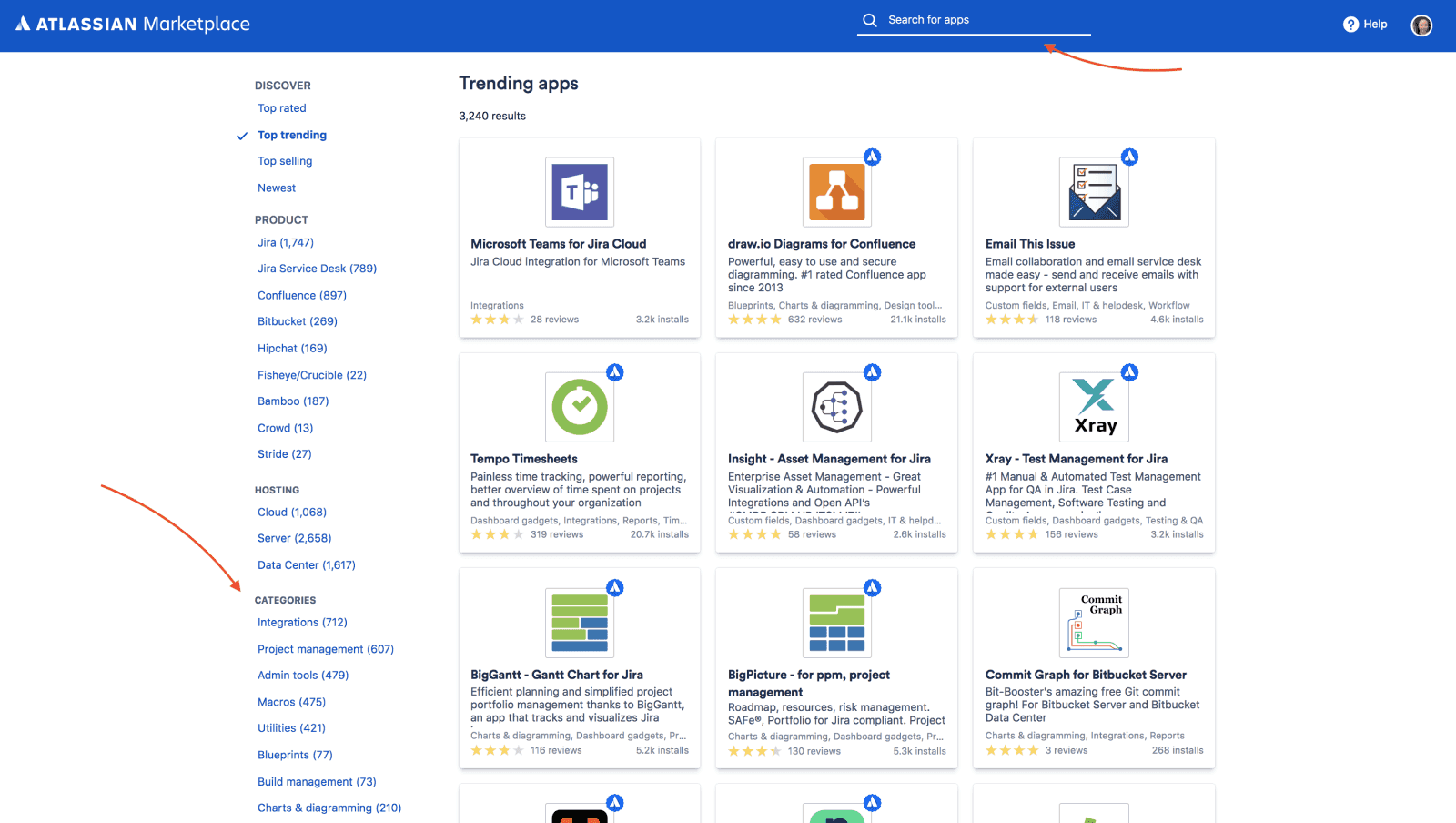Open Macros (475) category

coord(291,702)
